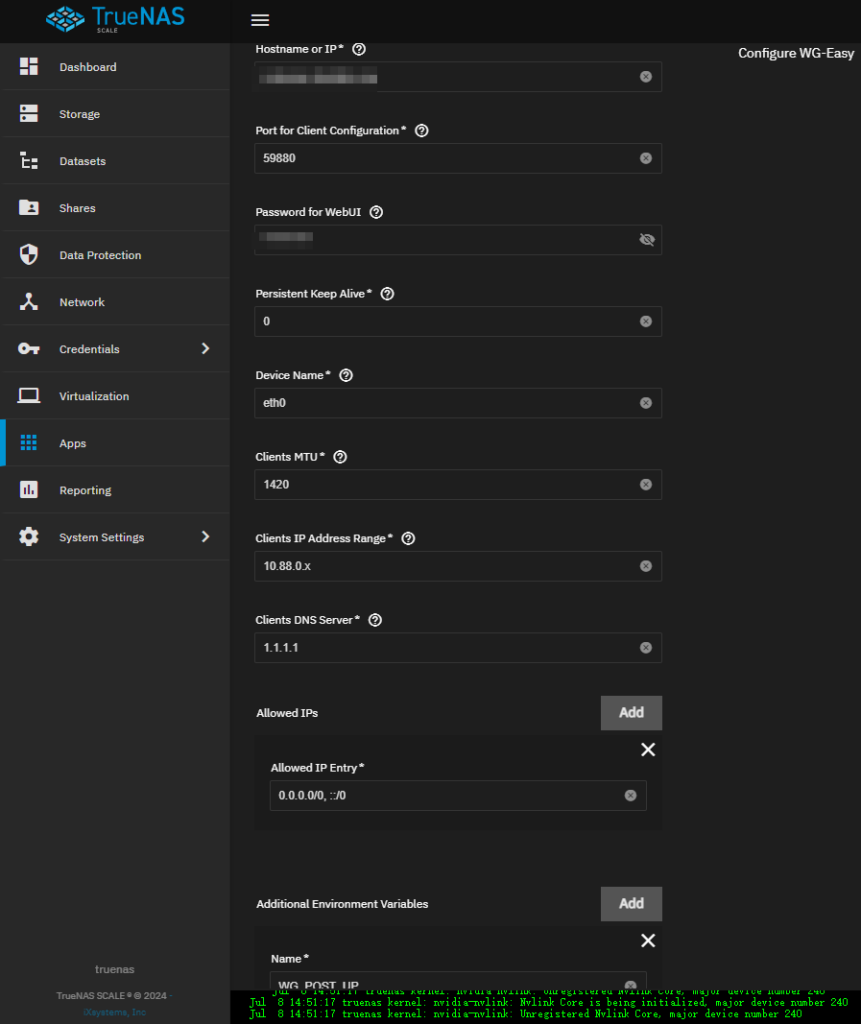Click the Datasets tree icon
861x1024 pixels.
point(29,160)
